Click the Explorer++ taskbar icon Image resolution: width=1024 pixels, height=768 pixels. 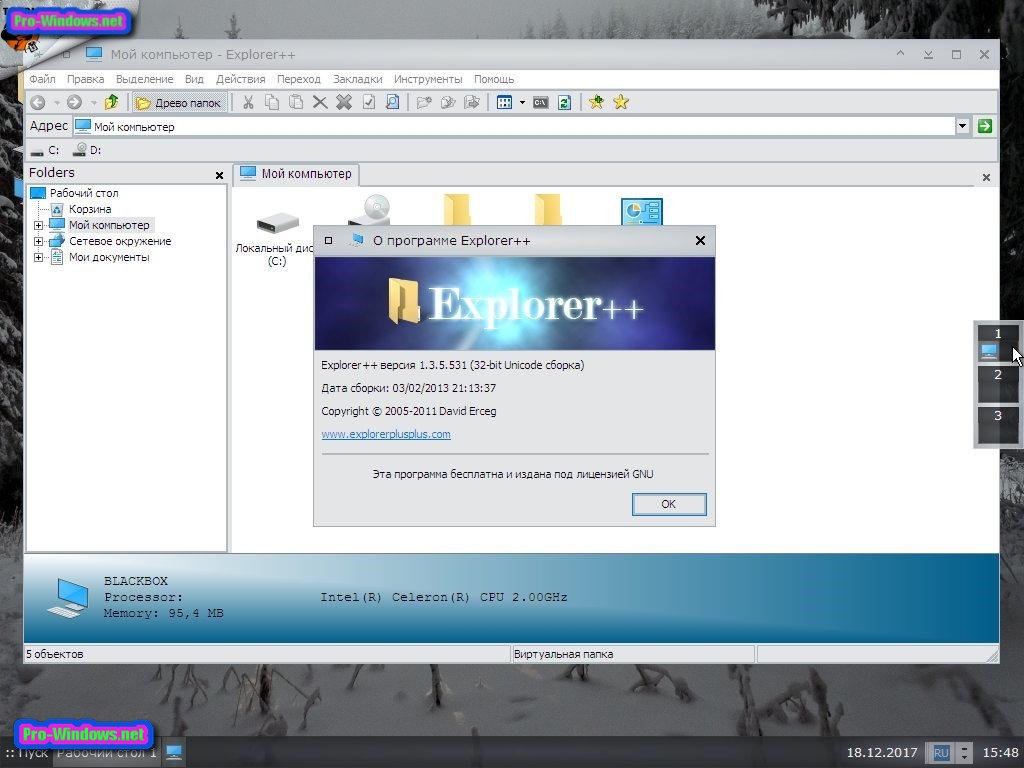(174, 752)
